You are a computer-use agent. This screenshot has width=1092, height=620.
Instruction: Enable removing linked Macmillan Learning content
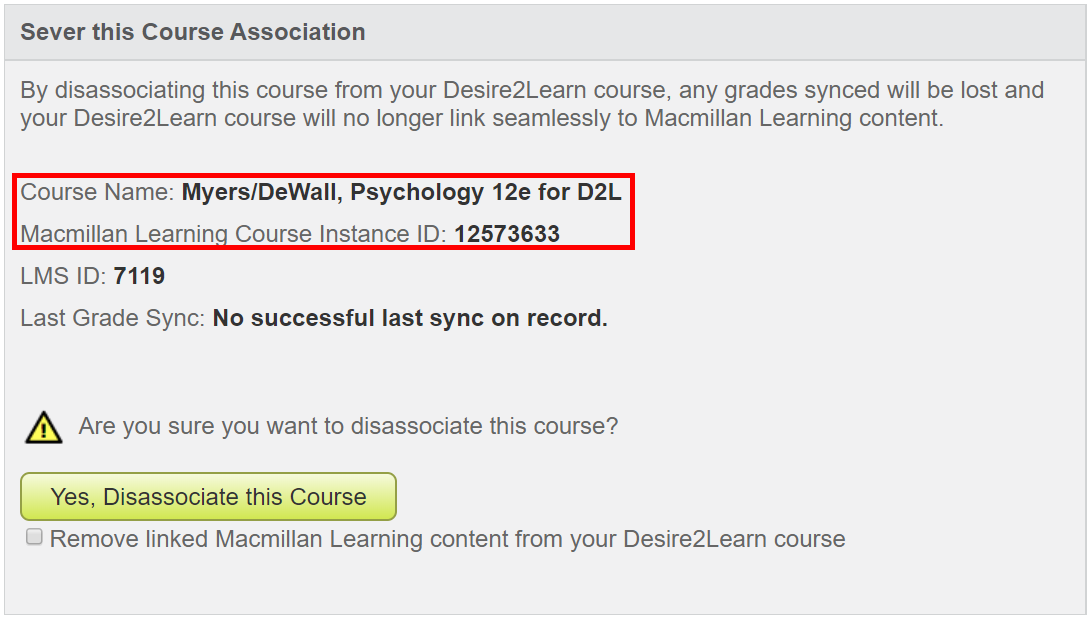[33, 536]
